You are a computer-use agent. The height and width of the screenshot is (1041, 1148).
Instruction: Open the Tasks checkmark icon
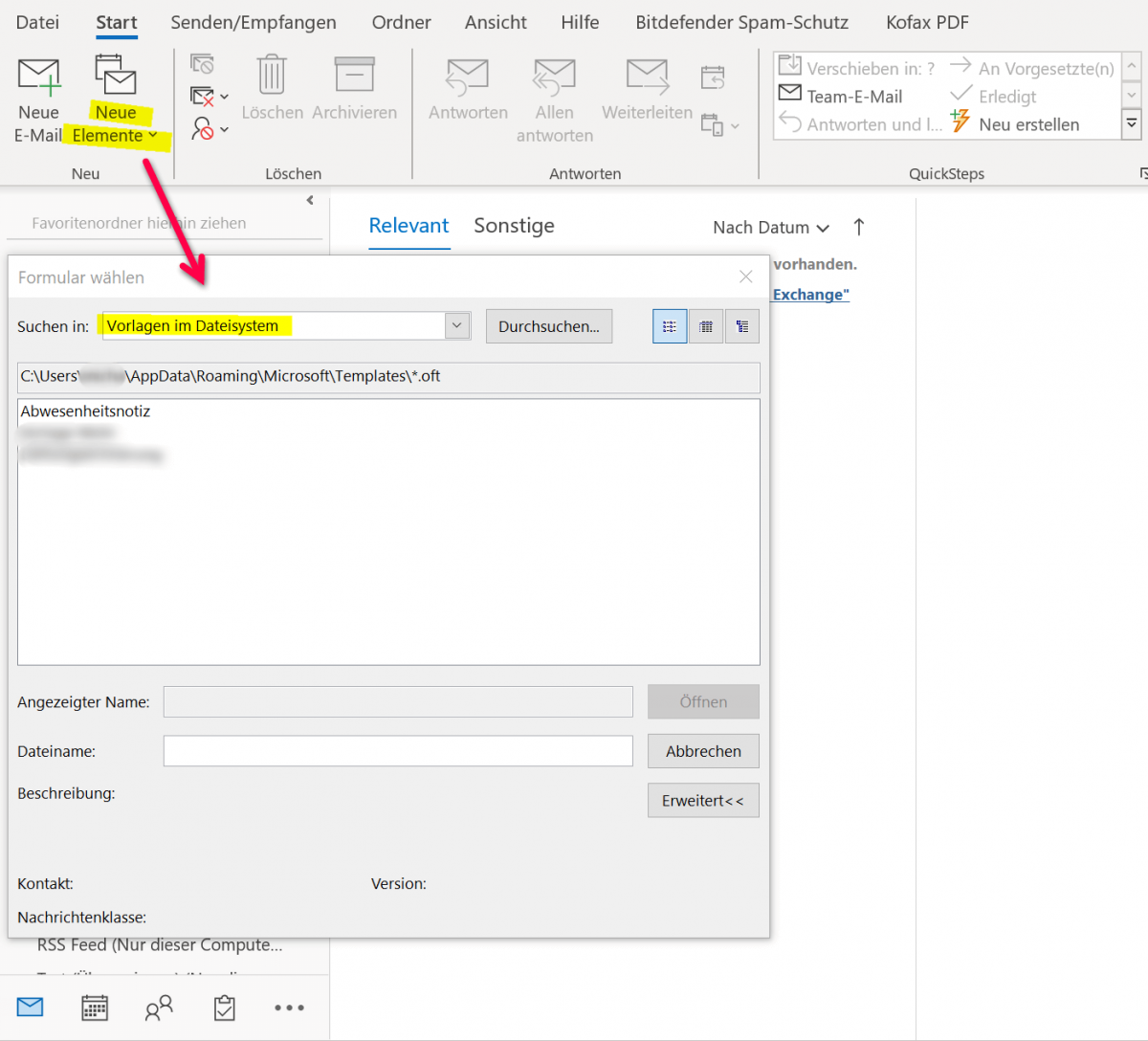click(x=225, y=1007)
